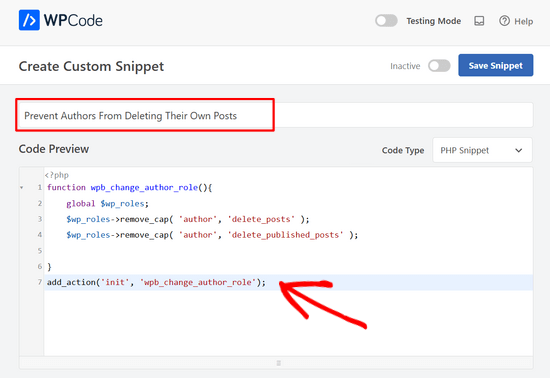Click the add_action line 7
Image resolution: width=550 pixels, height=378 pixels.
coord(156,282)
